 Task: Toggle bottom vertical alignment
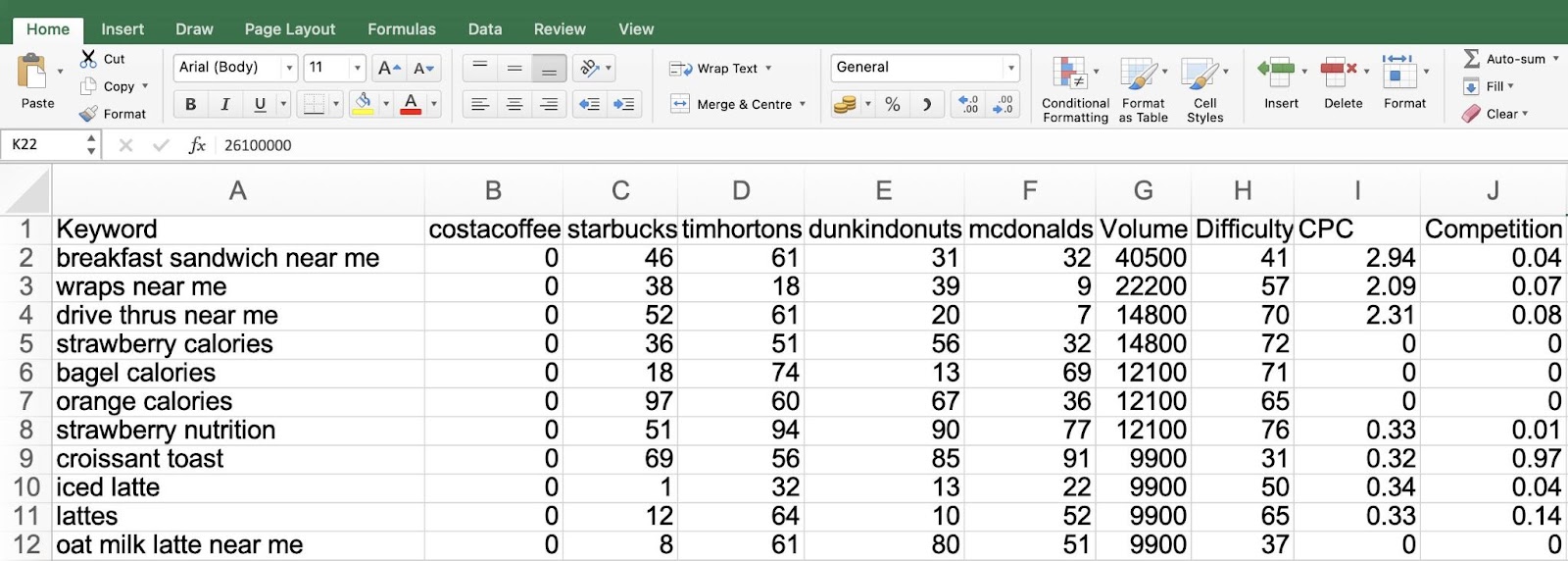(549, 68)
